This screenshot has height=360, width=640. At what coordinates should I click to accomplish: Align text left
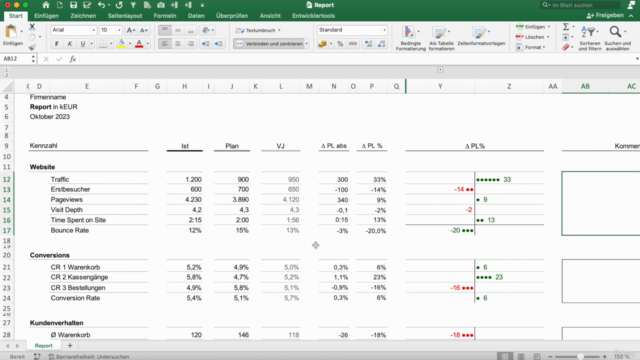(x=165, y=44)
